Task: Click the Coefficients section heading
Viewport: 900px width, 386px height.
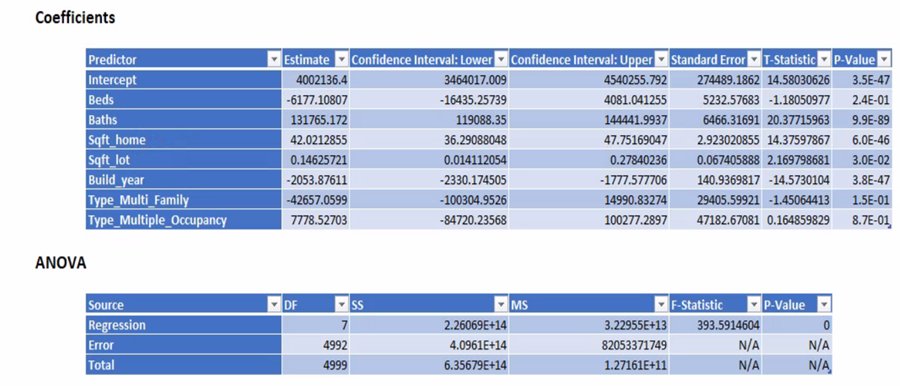Action: tap(75, 18)
